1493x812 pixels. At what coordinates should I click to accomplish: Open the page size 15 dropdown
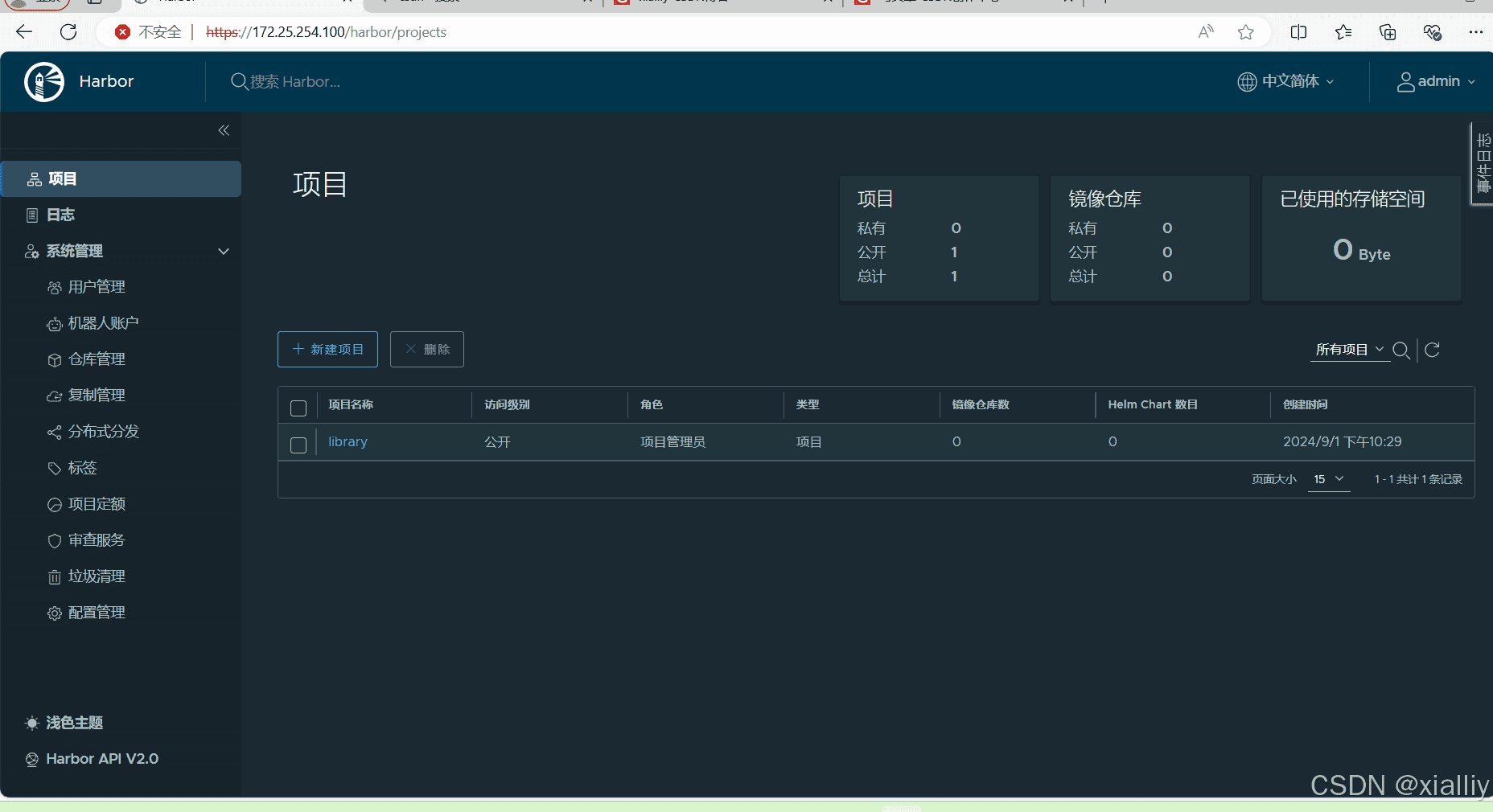click(1328, 478)
